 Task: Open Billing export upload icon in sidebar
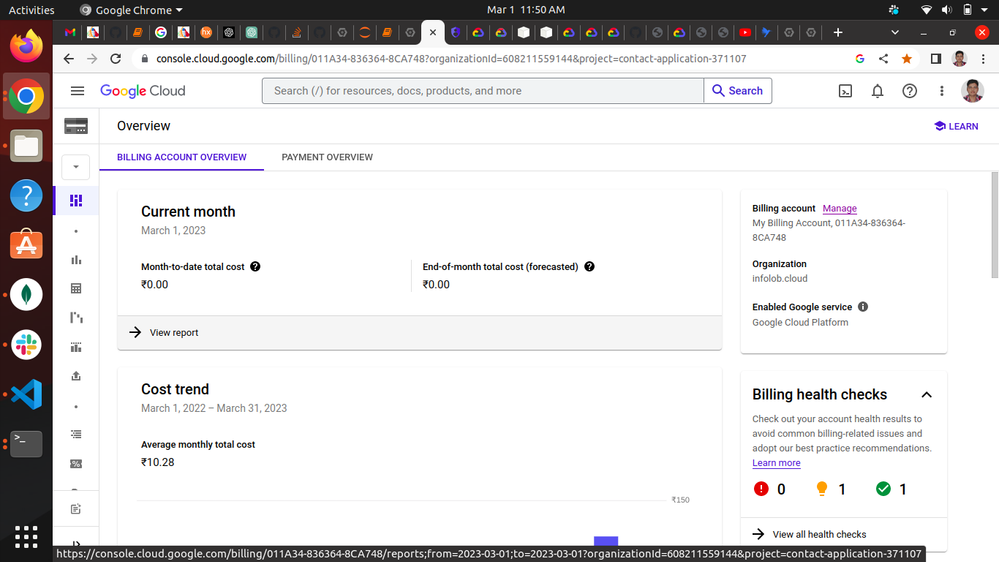76,376
